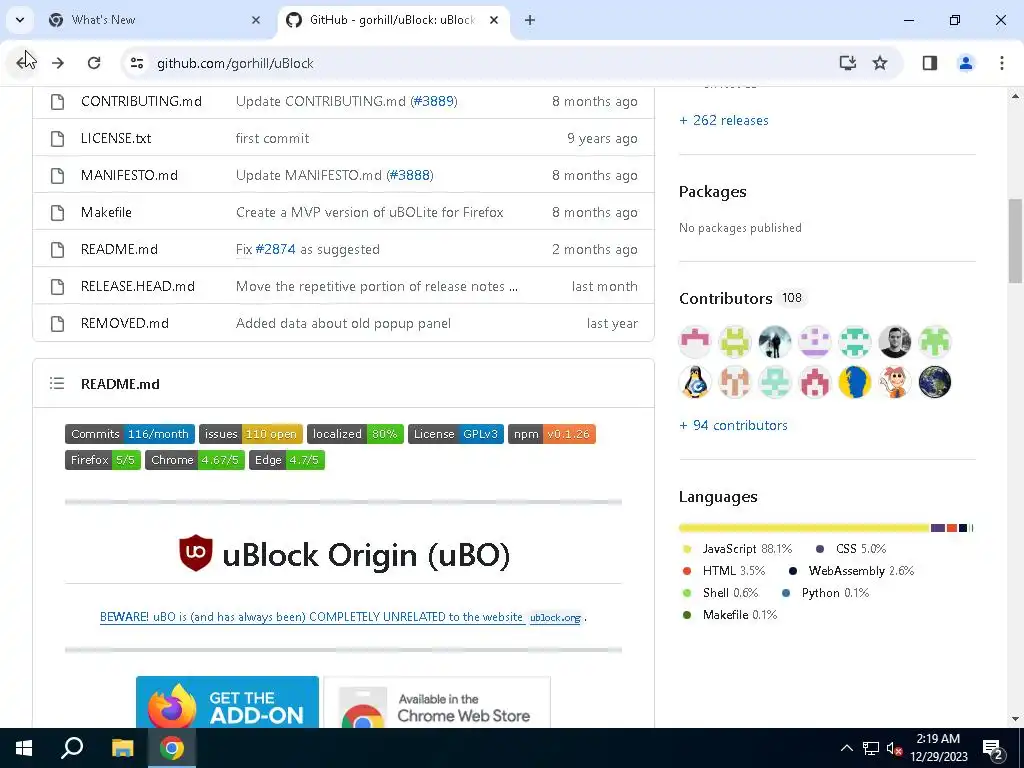
Task: Select Python 0.1% language
Action: pos(825,593)
